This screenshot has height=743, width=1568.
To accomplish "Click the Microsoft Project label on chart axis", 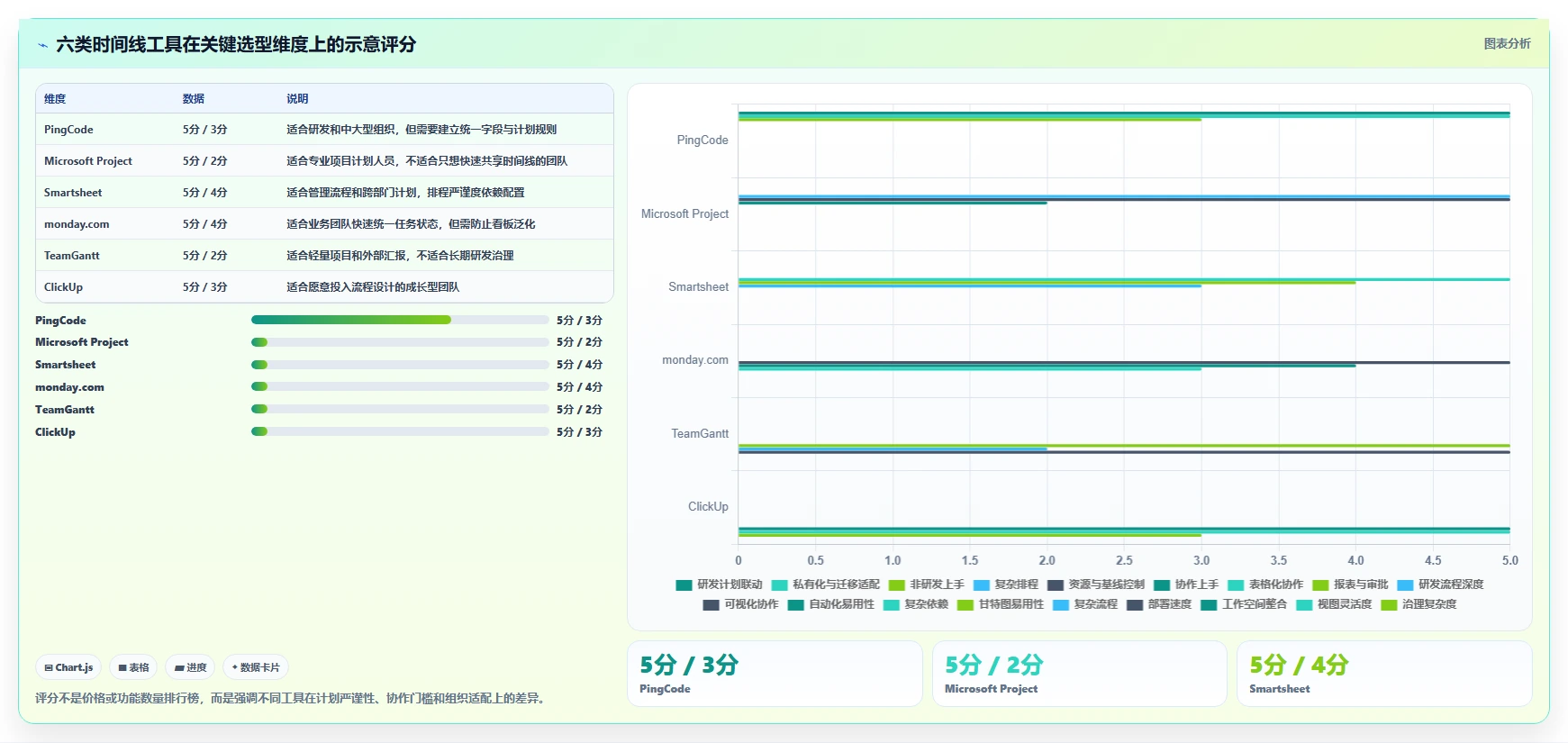I will [x=684, y=214].
